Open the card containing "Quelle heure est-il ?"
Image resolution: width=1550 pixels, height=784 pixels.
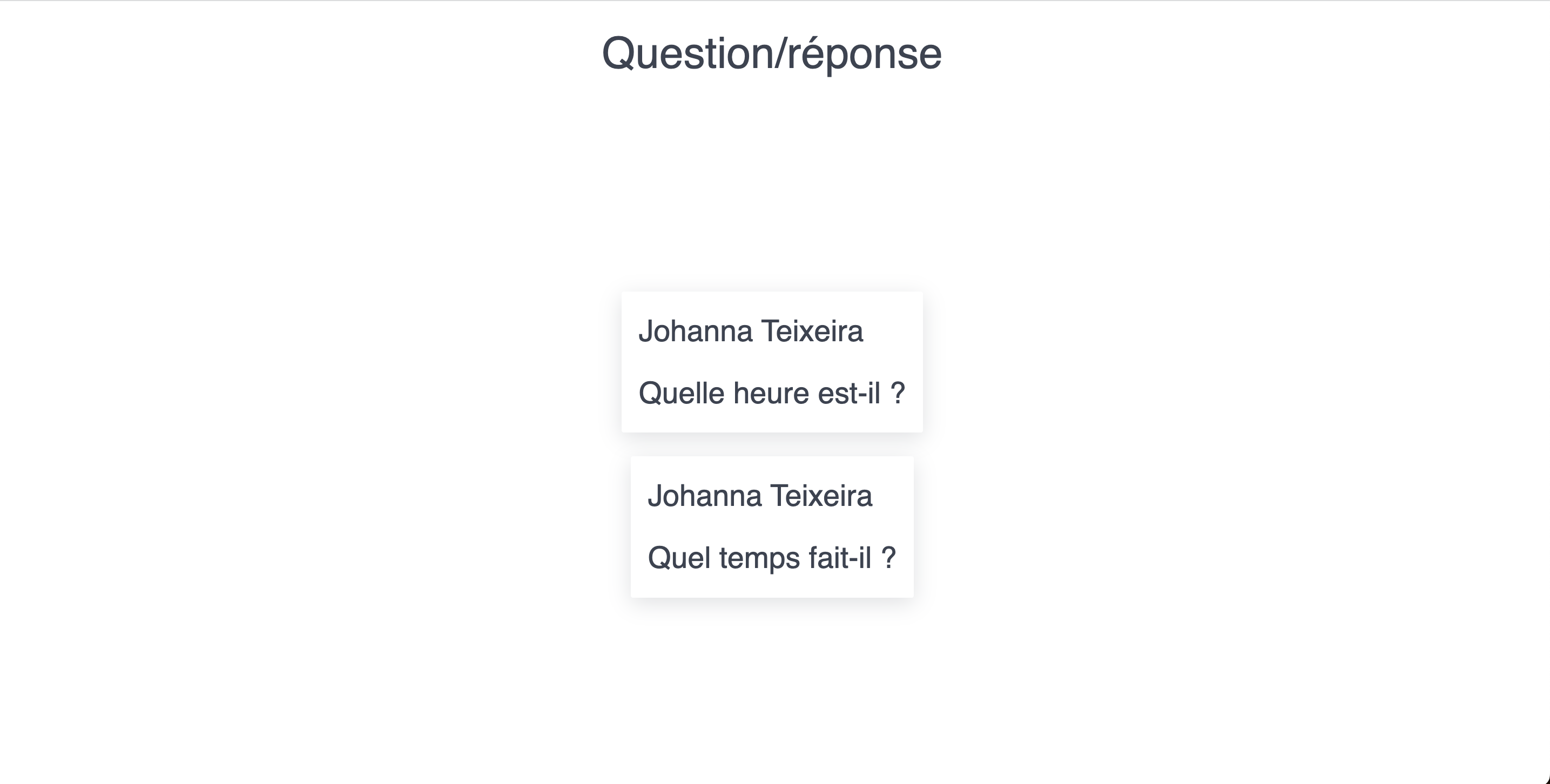click(772, 362)
